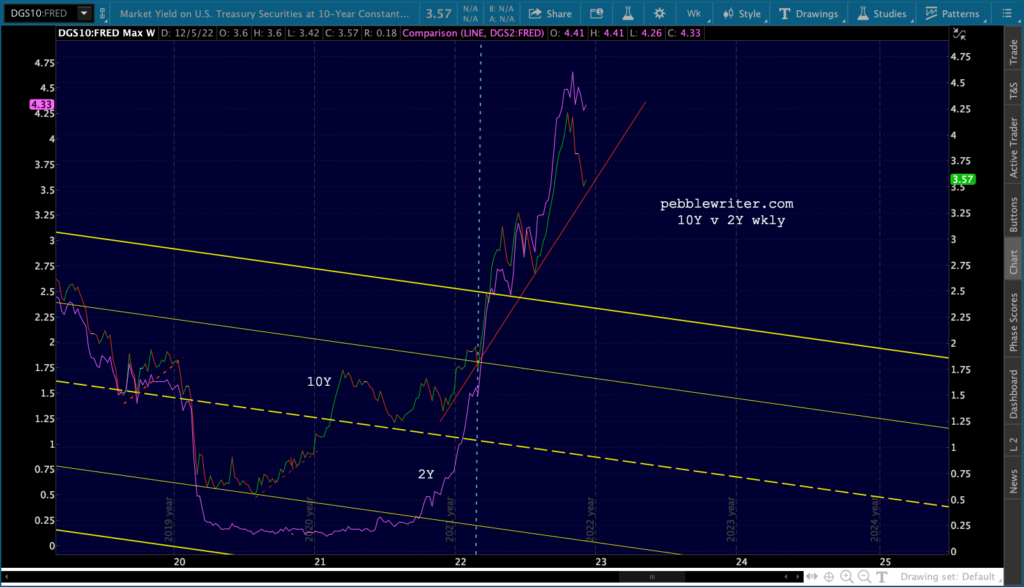Click the 'D: 12/5/22' date readout

click(187, 33)
